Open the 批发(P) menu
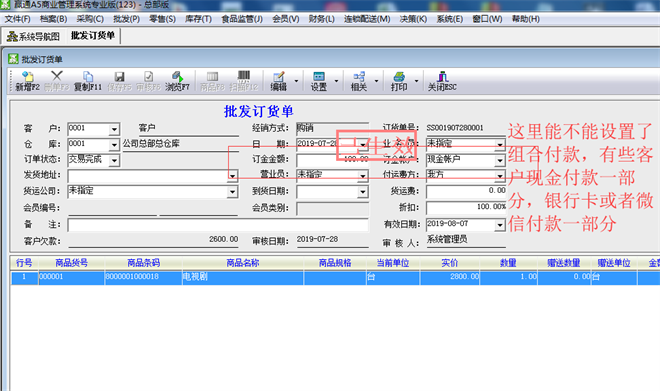660x391 pixels. click(126, 19)
